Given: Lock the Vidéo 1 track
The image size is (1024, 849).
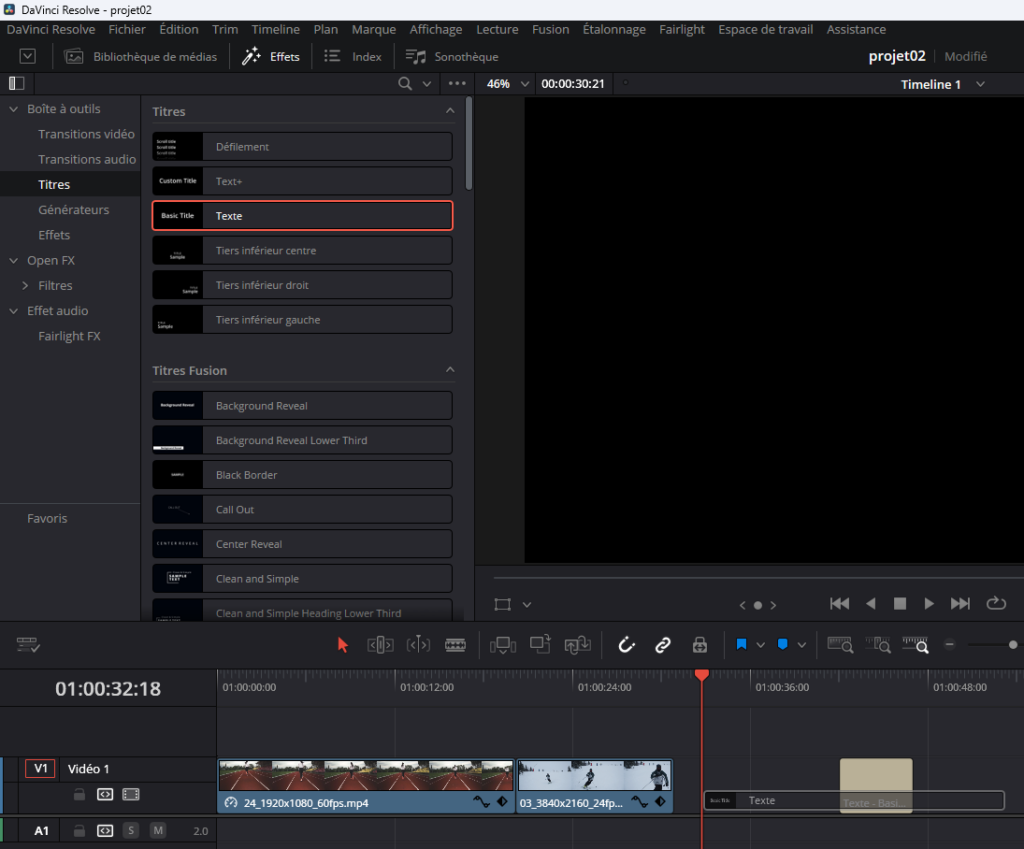Looking at the screenshot, I should point(78,795).
